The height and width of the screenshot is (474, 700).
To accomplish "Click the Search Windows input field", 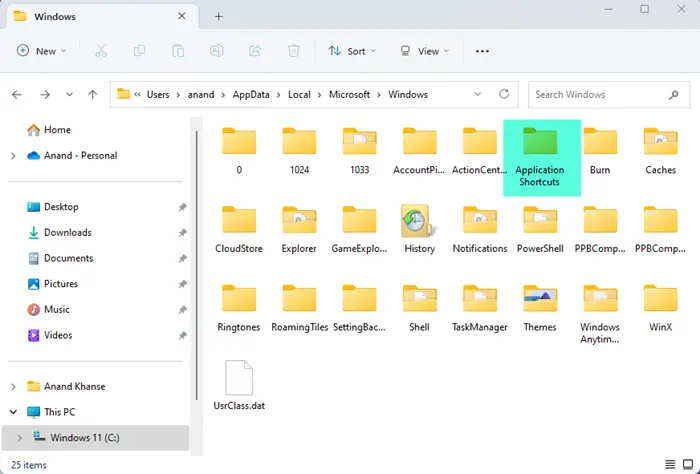I will pos(609,95).
